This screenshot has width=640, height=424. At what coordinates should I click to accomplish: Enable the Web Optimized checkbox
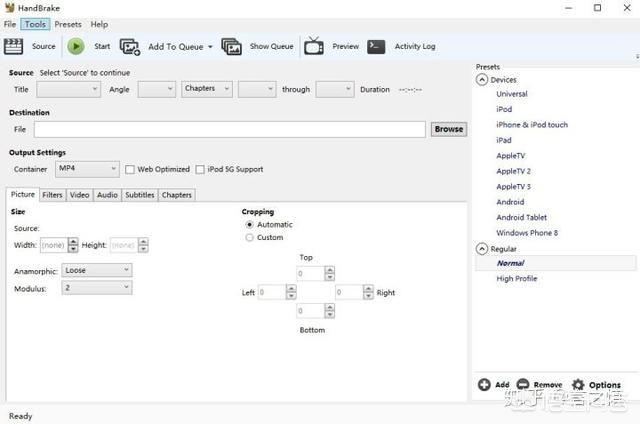click(x=130, y=169)
